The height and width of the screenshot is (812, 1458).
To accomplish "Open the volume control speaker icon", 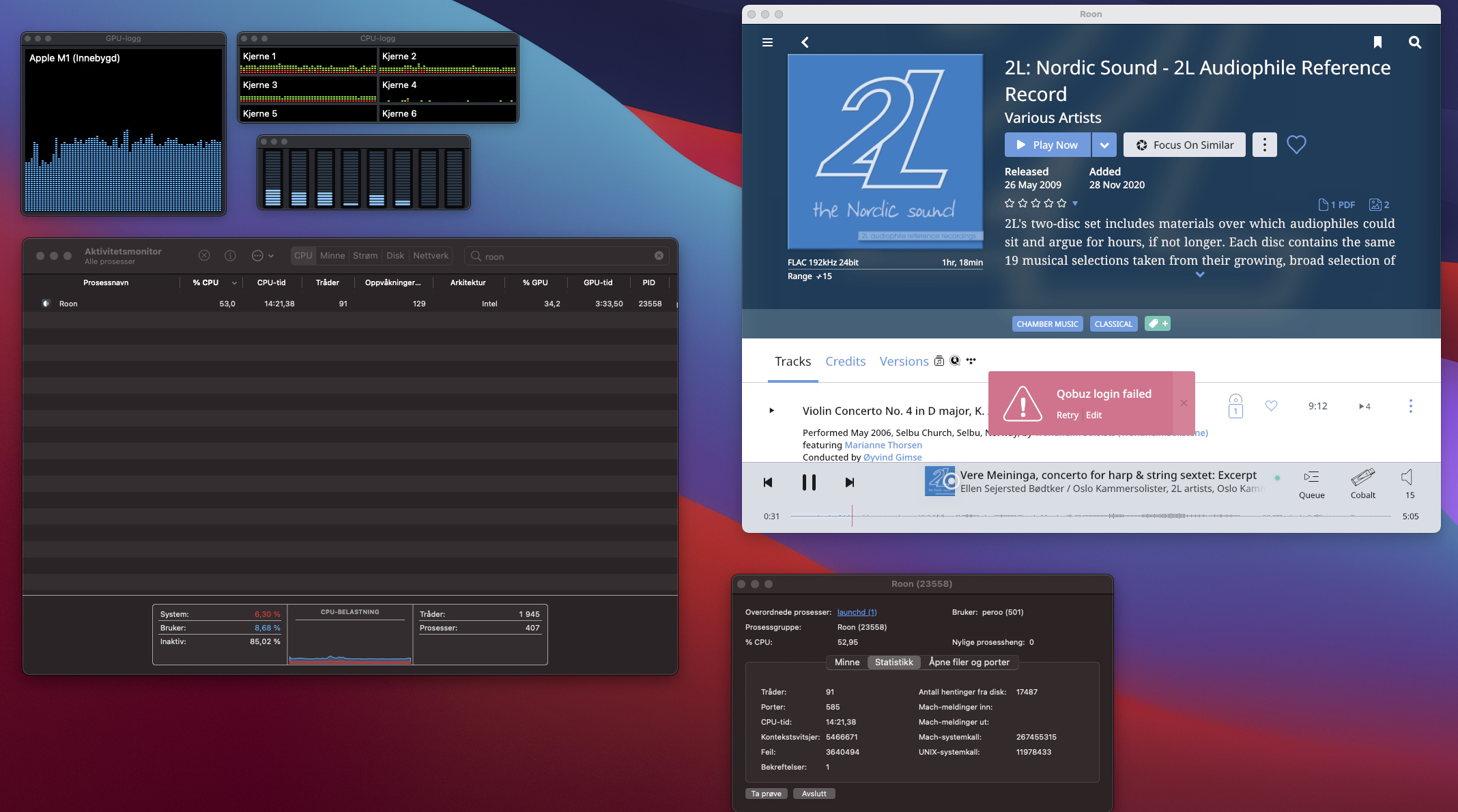I will [1407, 477].
